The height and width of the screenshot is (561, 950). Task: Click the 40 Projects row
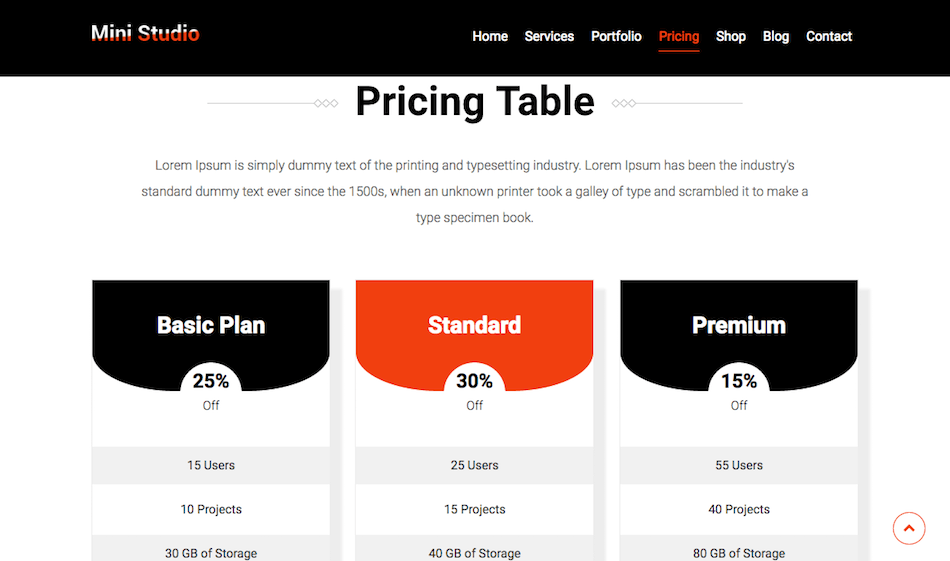coord(739,510)
